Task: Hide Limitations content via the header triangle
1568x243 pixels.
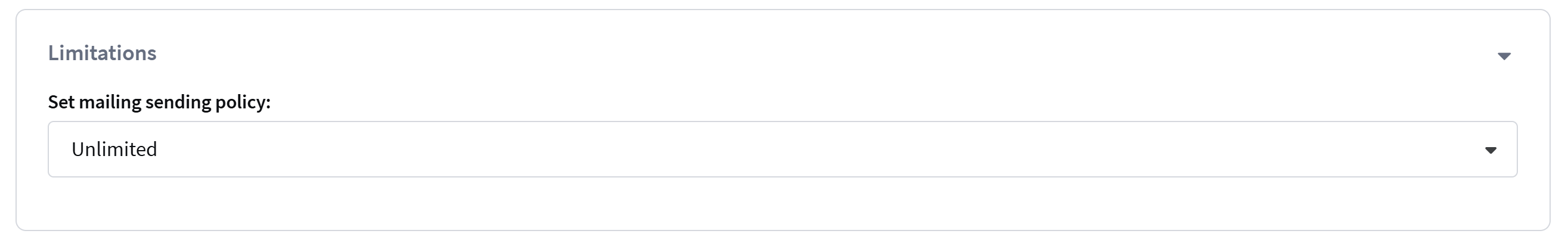Action: click(x=1504, y=56)
